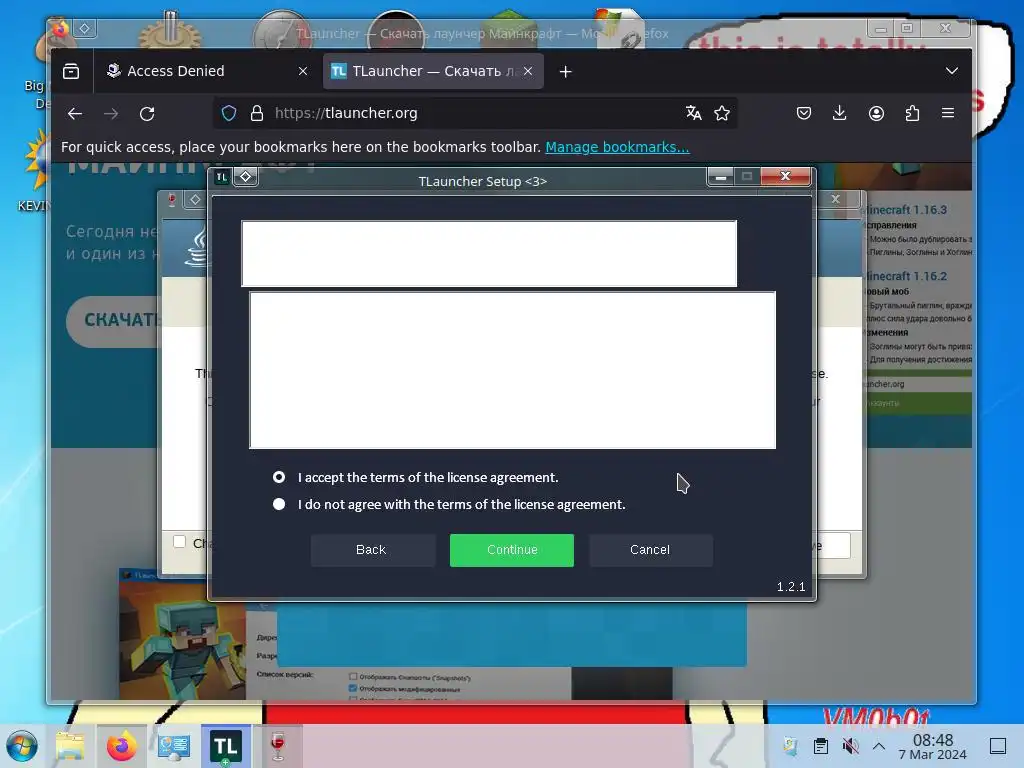
Task: Click the TL icon in TLauncher Setup title bar
Action: [x=222, y=176]
